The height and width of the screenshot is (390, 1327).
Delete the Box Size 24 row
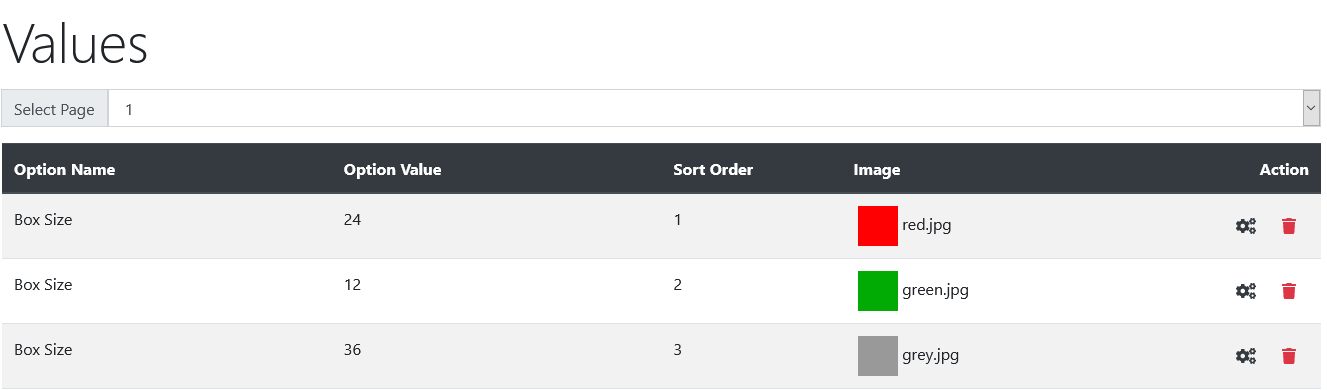1289,226
